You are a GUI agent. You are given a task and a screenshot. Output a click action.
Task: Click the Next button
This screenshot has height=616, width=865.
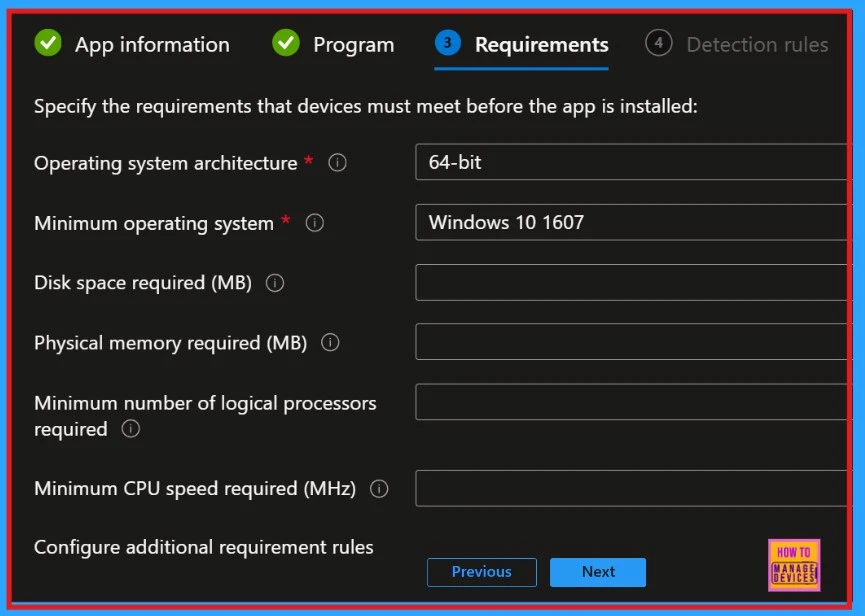tap(598, 572)
